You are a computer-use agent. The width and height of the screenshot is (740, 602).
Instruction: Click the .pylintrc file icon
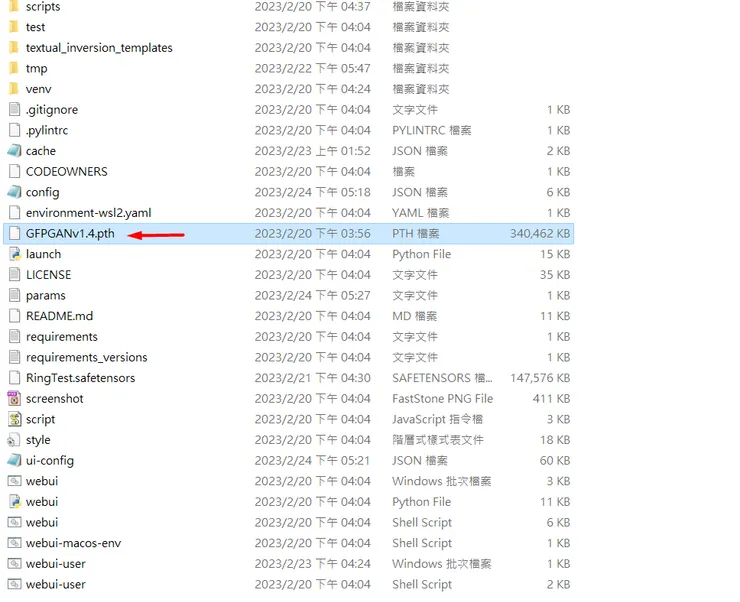click(x=15, y=130)
